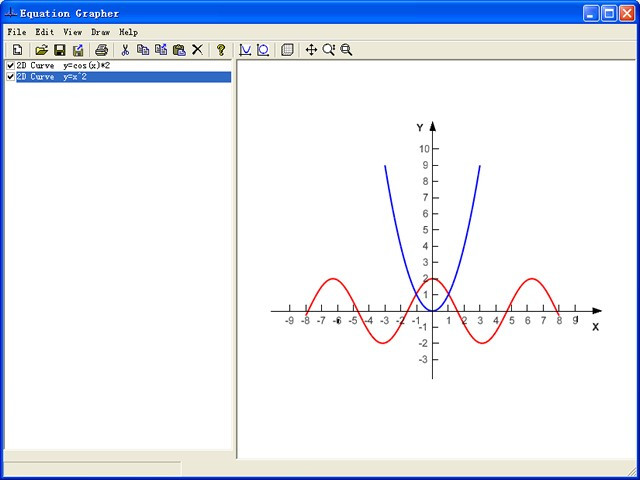This screenshot has height=480, width=640.
Task: Open the Draw menu
Action: 100,32
